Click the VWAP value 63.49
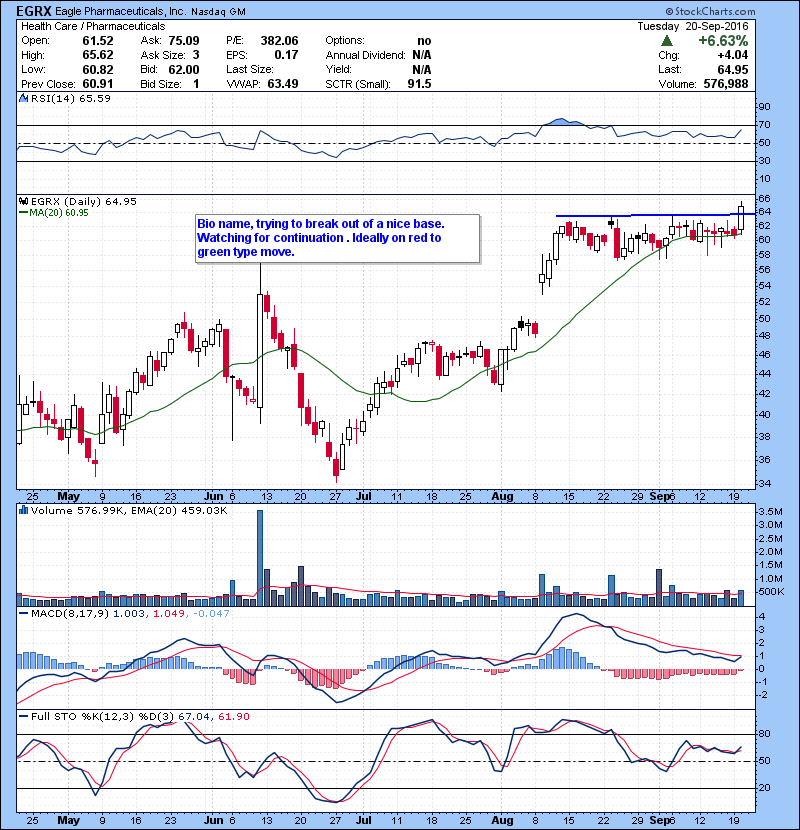Viewport: 800px width, 830px height. [x=283, y=84]
